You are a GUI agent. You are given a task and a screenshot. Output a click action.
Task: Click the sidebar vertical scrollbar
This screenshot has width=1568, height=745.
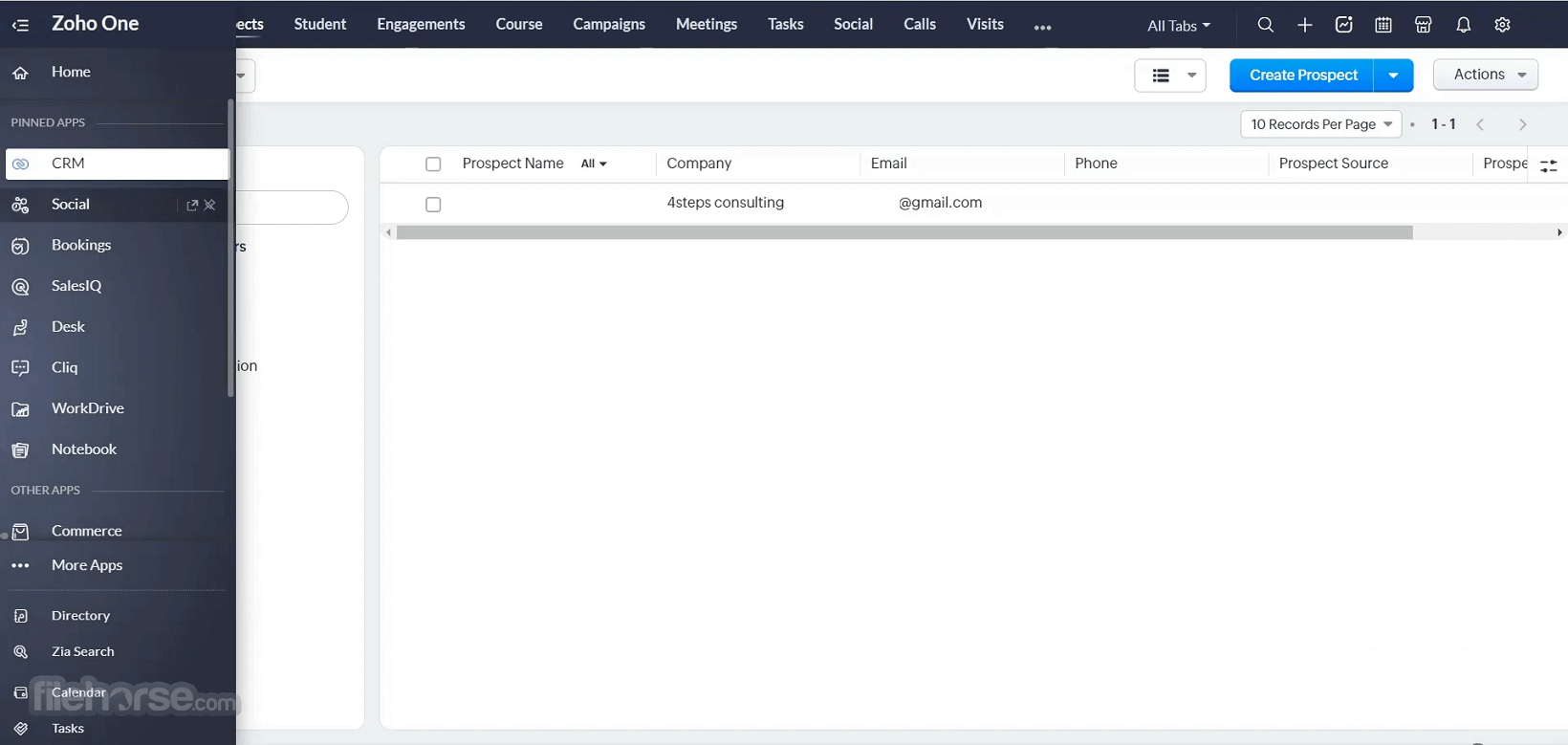[230, 249]
